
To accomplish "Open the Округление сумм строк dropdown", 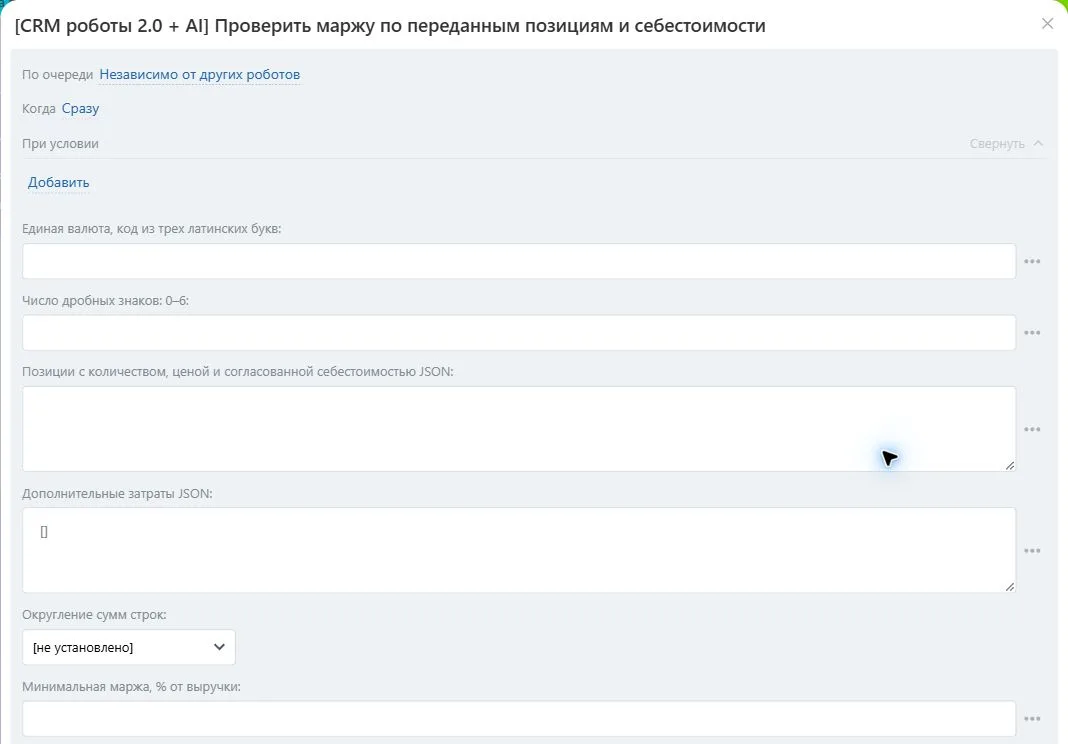I will click(129, 647).
